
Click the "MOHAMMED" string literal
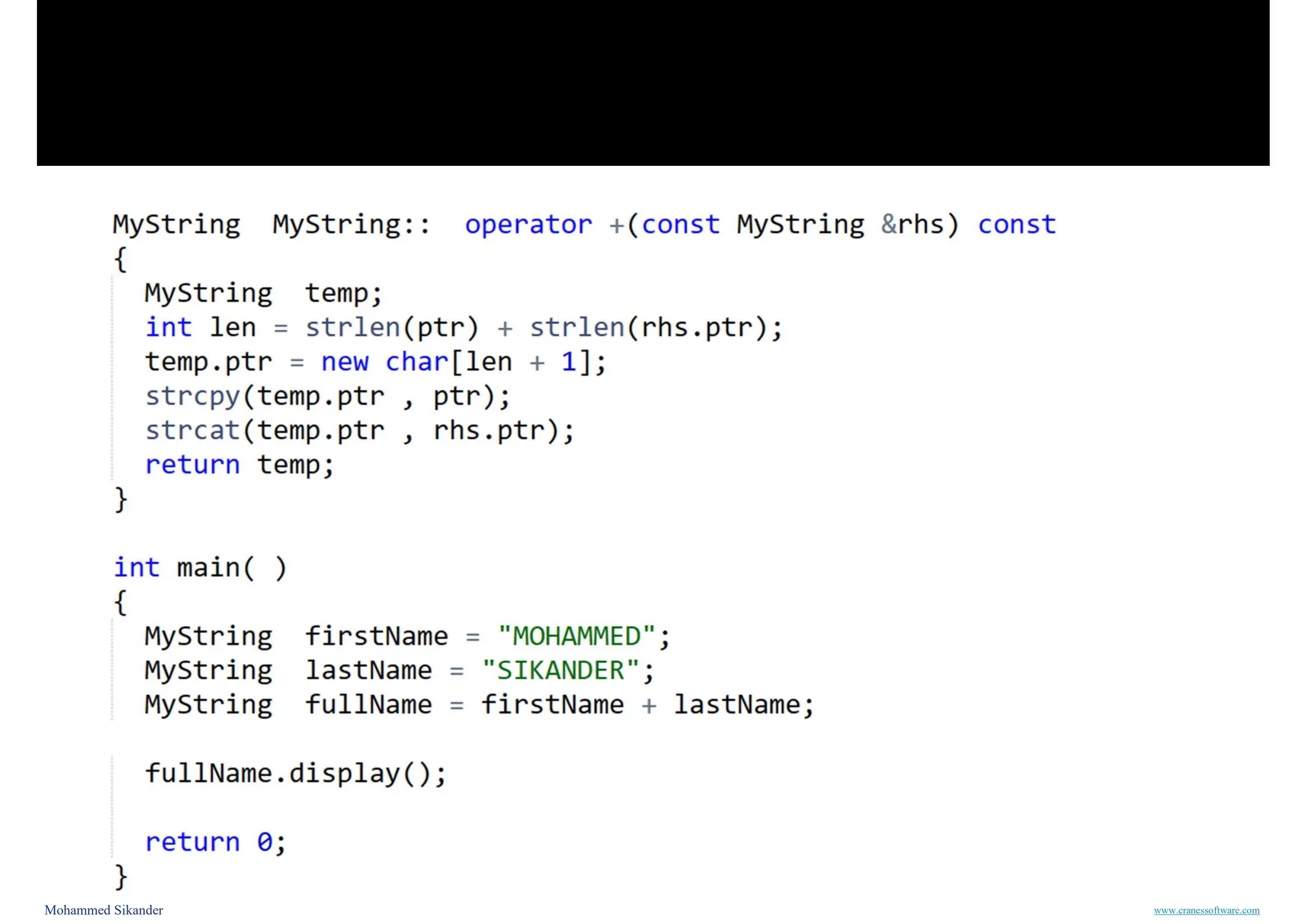coord(576,636)
